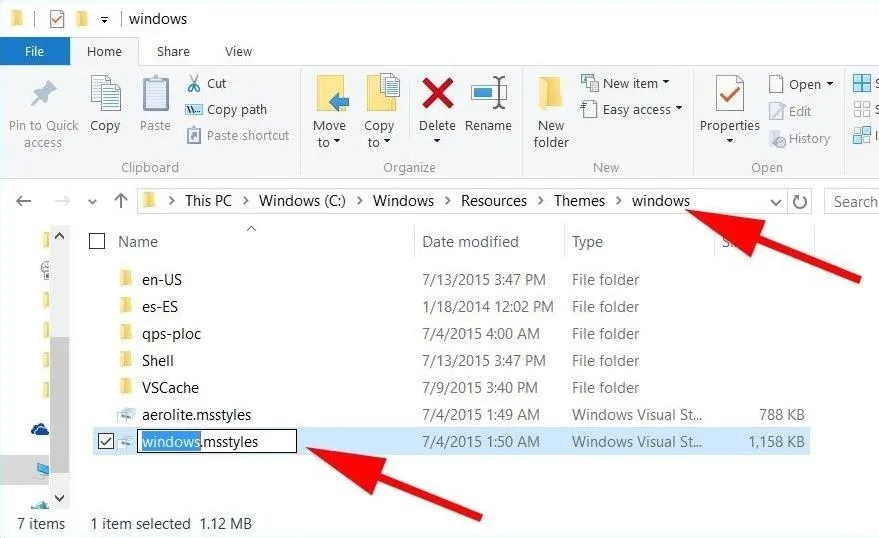Select the en-US folder
Viewport: 879px width, 538px height.
161,280
